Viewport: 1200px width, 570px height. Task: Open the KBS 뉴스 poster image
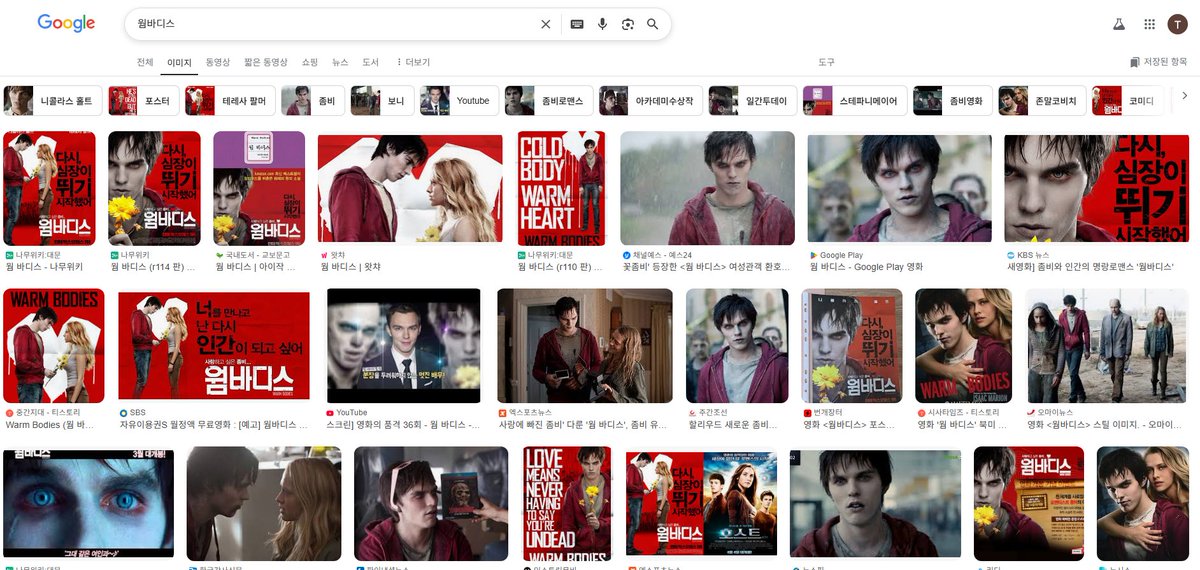pos(1096,188)
